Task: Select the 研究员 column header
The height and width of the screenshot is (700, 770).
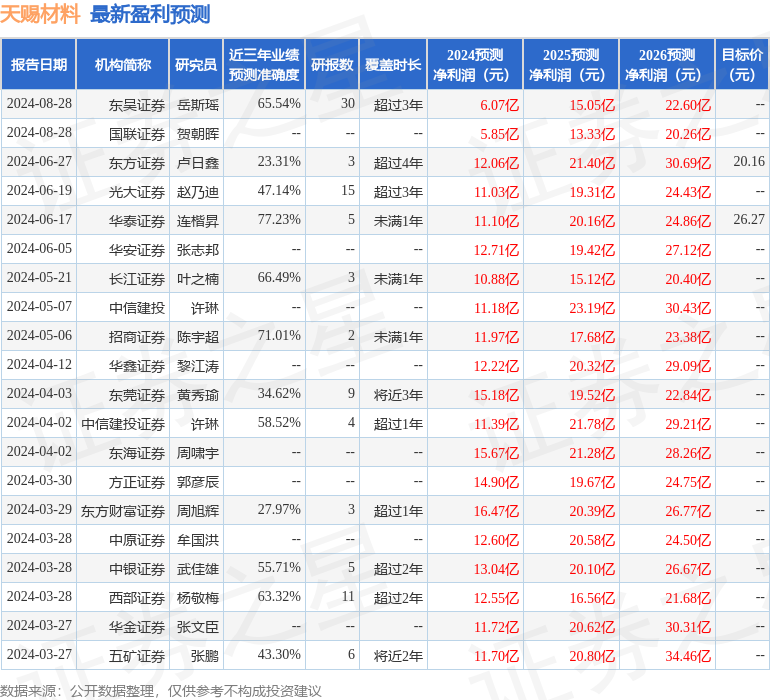Action: pos(196,64)
